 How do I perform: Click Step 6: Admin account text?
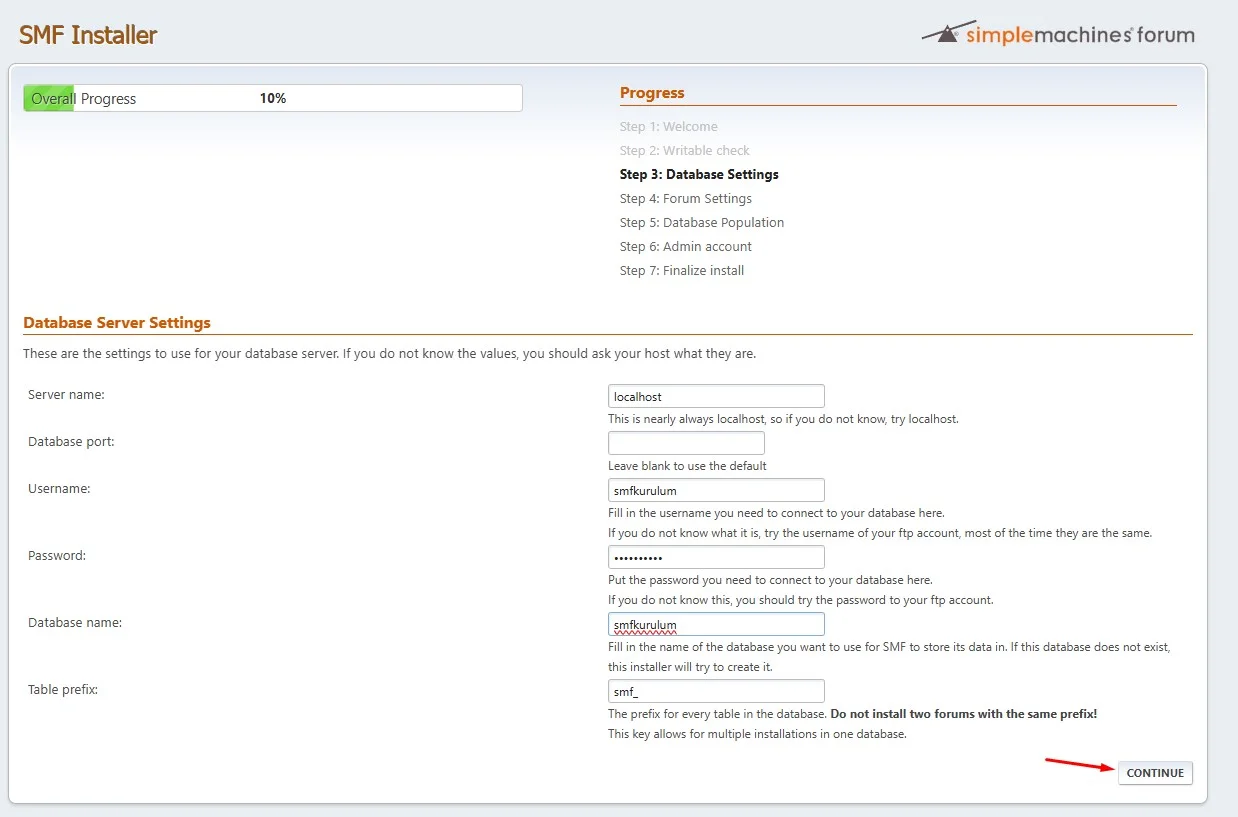(686, 247)
